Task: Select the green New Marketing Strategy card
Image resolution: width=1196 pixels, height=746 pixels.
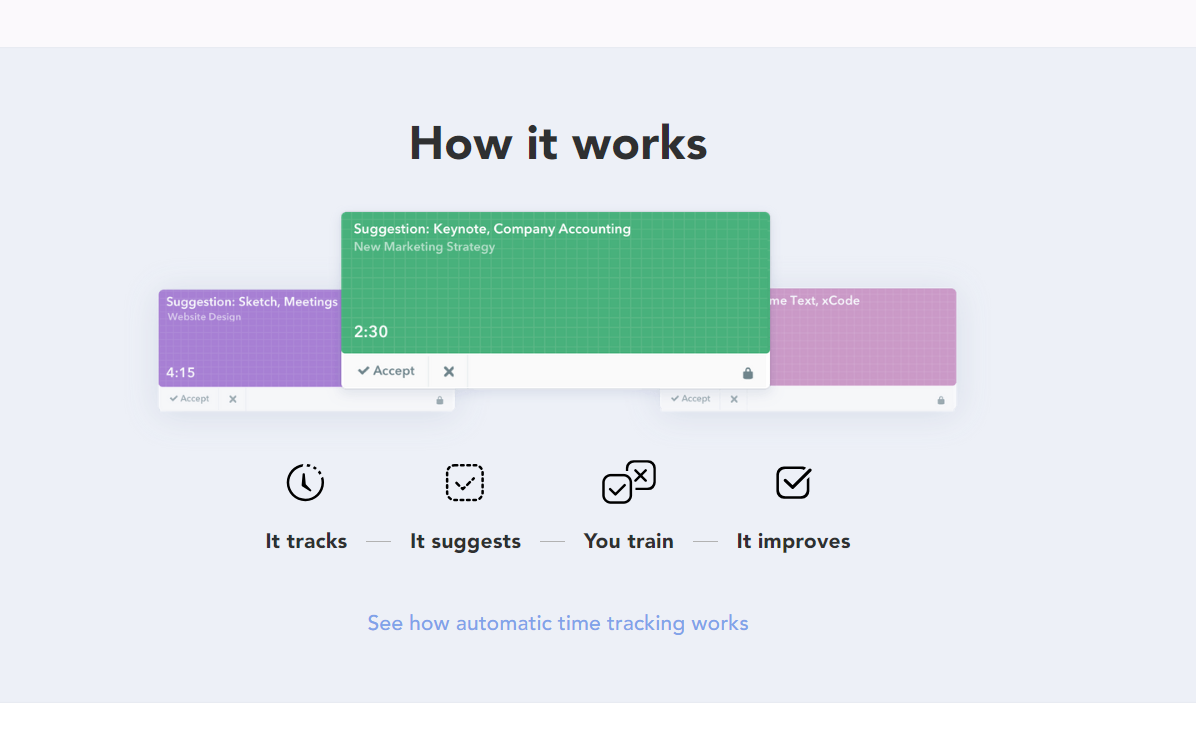Action: 555,285
